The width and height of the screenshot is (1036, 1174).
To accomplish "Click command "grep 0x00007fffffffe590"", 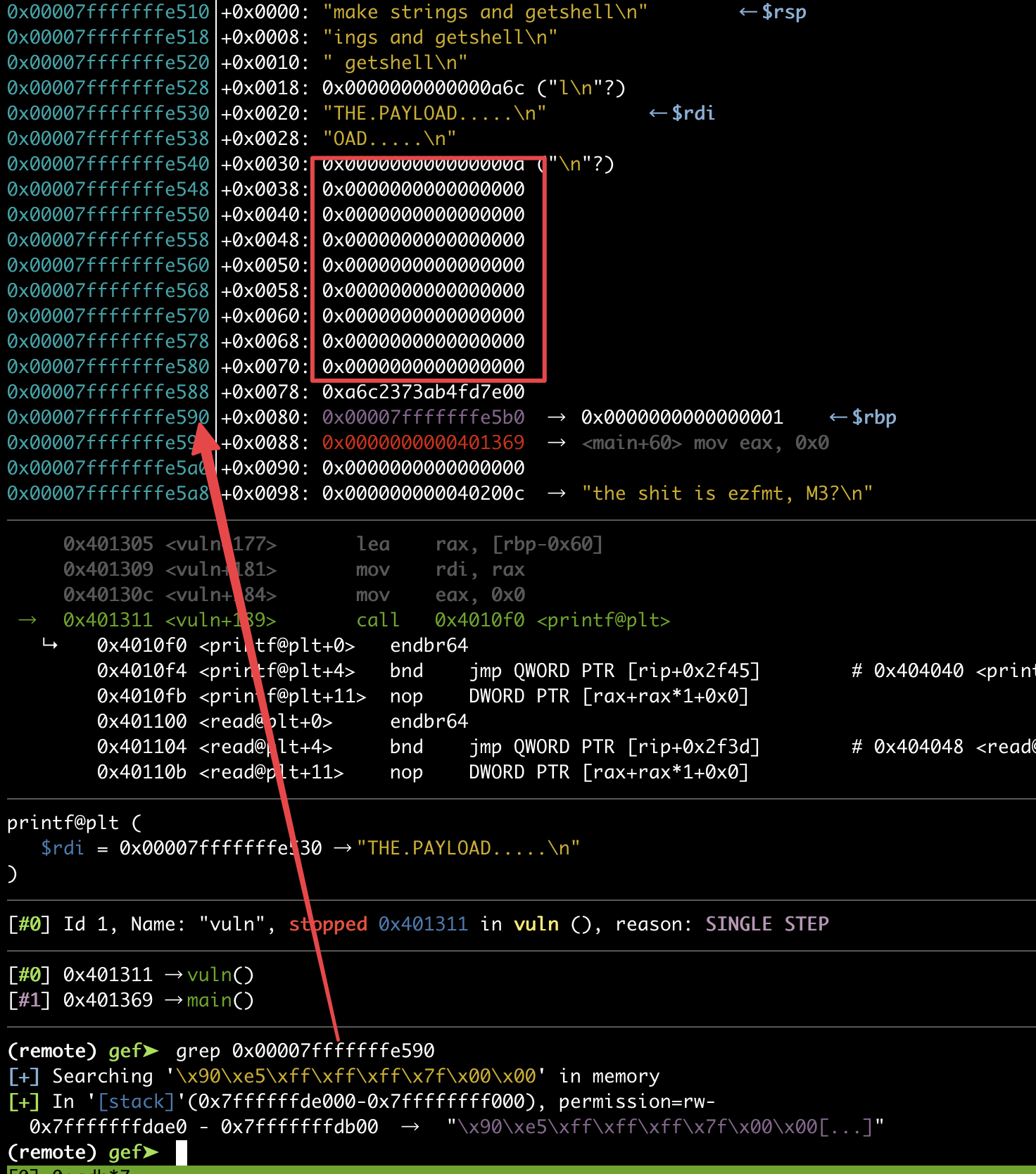I will [305, 1051].
